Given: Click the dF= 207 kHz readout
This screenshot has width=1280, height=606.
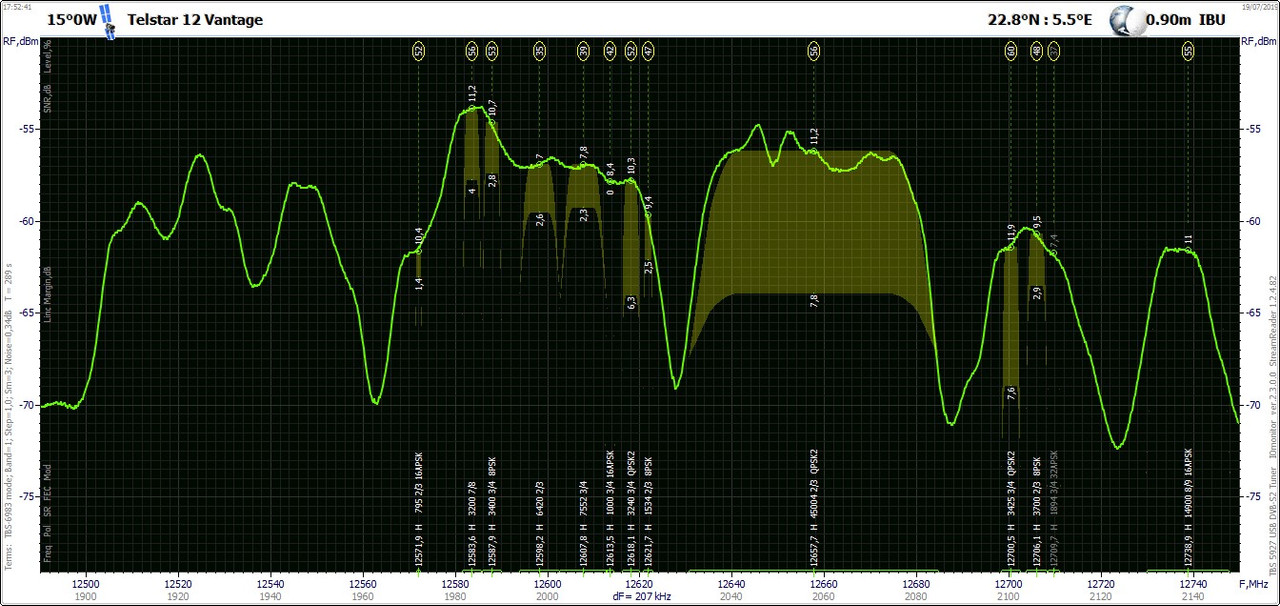Looking at the screenshot, I should tap(640, 595).
